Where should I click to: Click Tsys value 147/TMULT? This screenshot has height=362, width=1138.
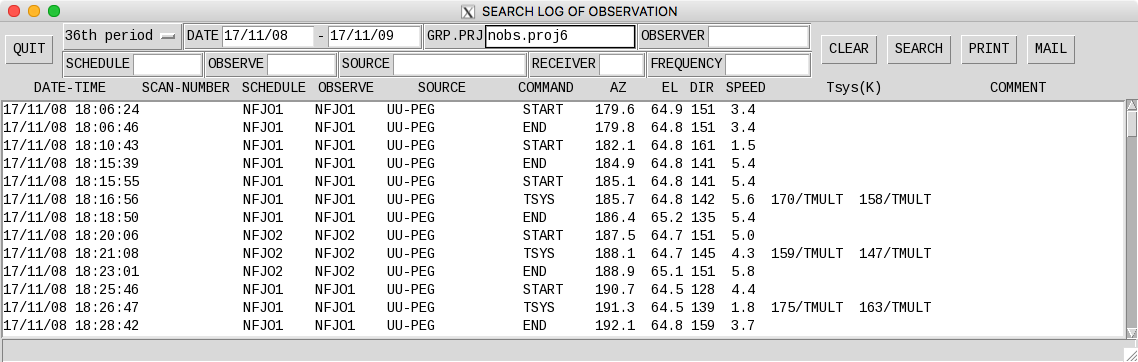coord(895,254)
